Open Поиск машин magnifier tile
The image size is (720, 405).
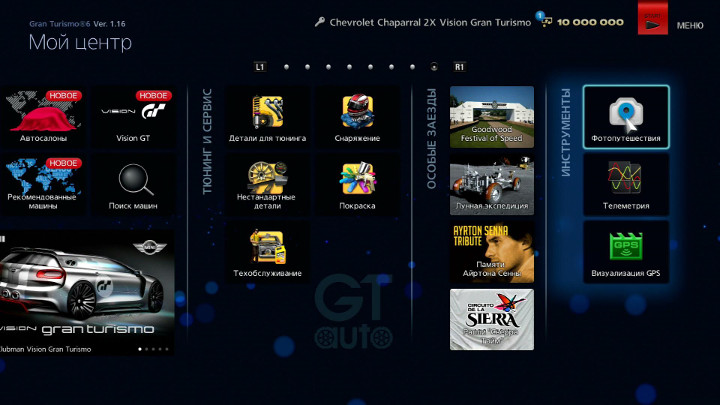[x=133, y=184]
